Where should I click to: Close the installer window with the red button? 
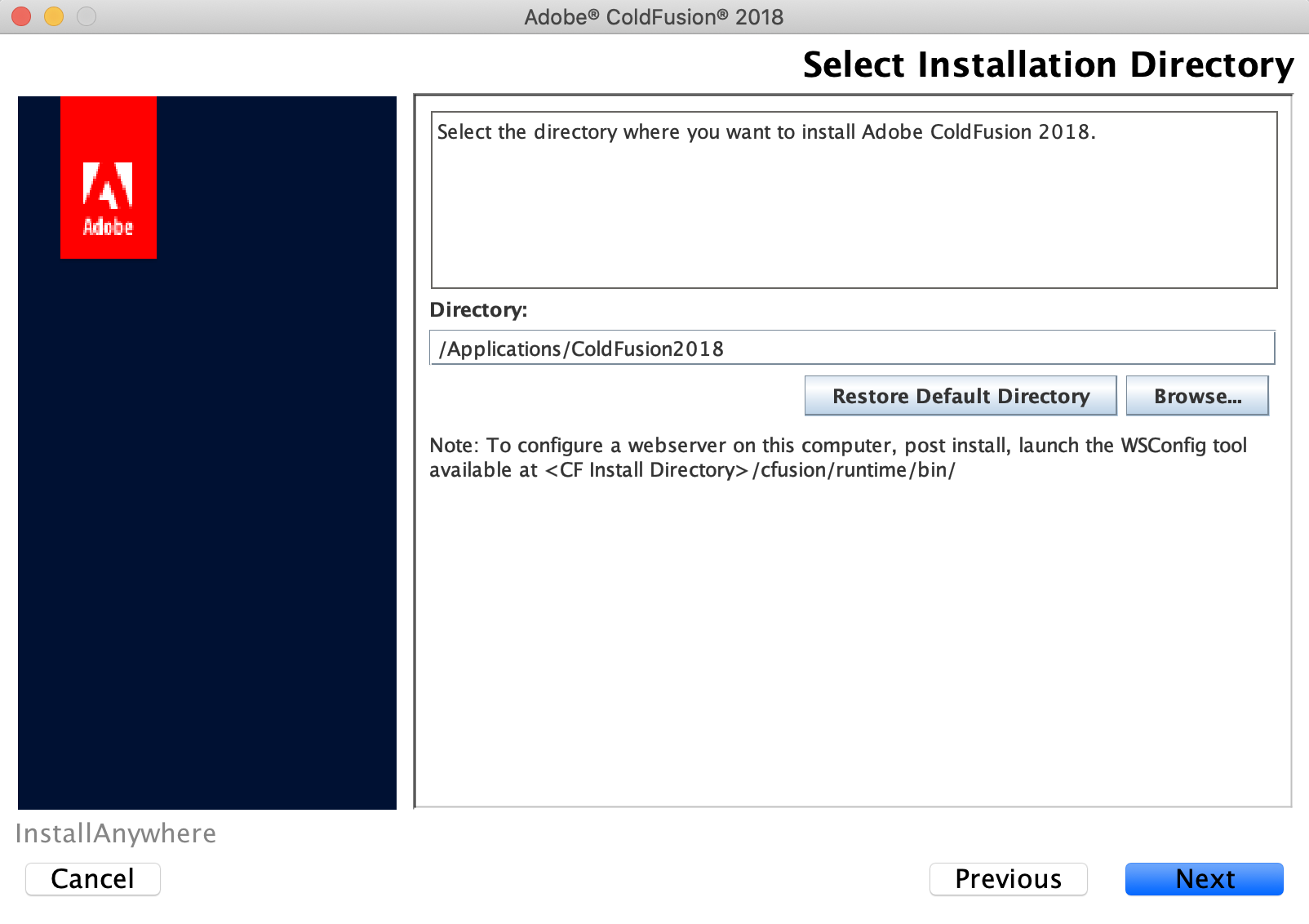click(x=21, y=16)
